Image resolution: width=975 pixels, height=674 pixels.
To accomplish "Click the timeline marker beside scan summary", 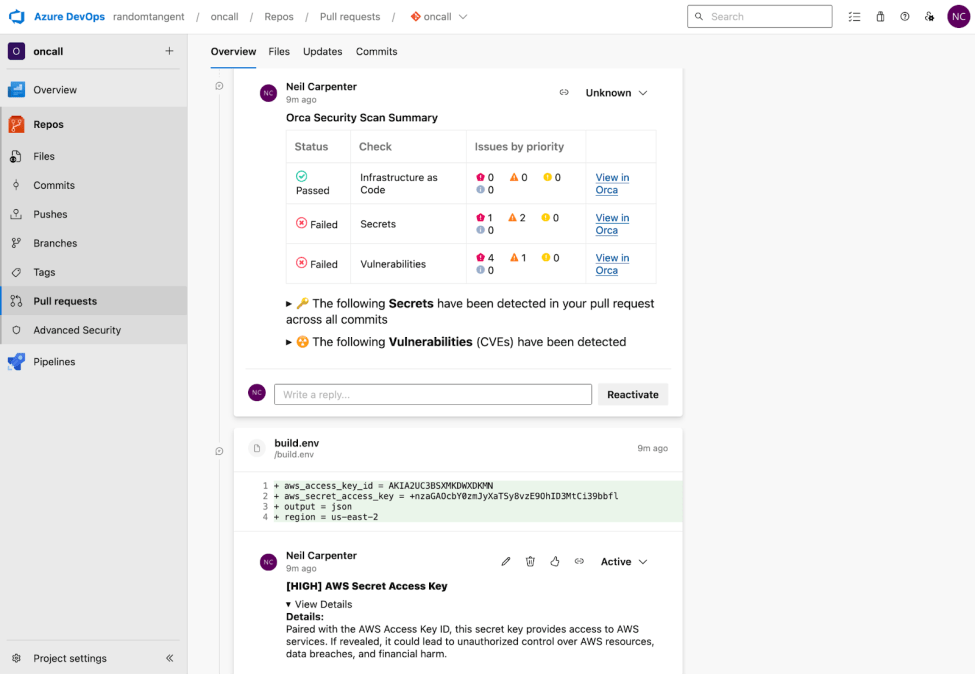I will click(x=219, y=86).
